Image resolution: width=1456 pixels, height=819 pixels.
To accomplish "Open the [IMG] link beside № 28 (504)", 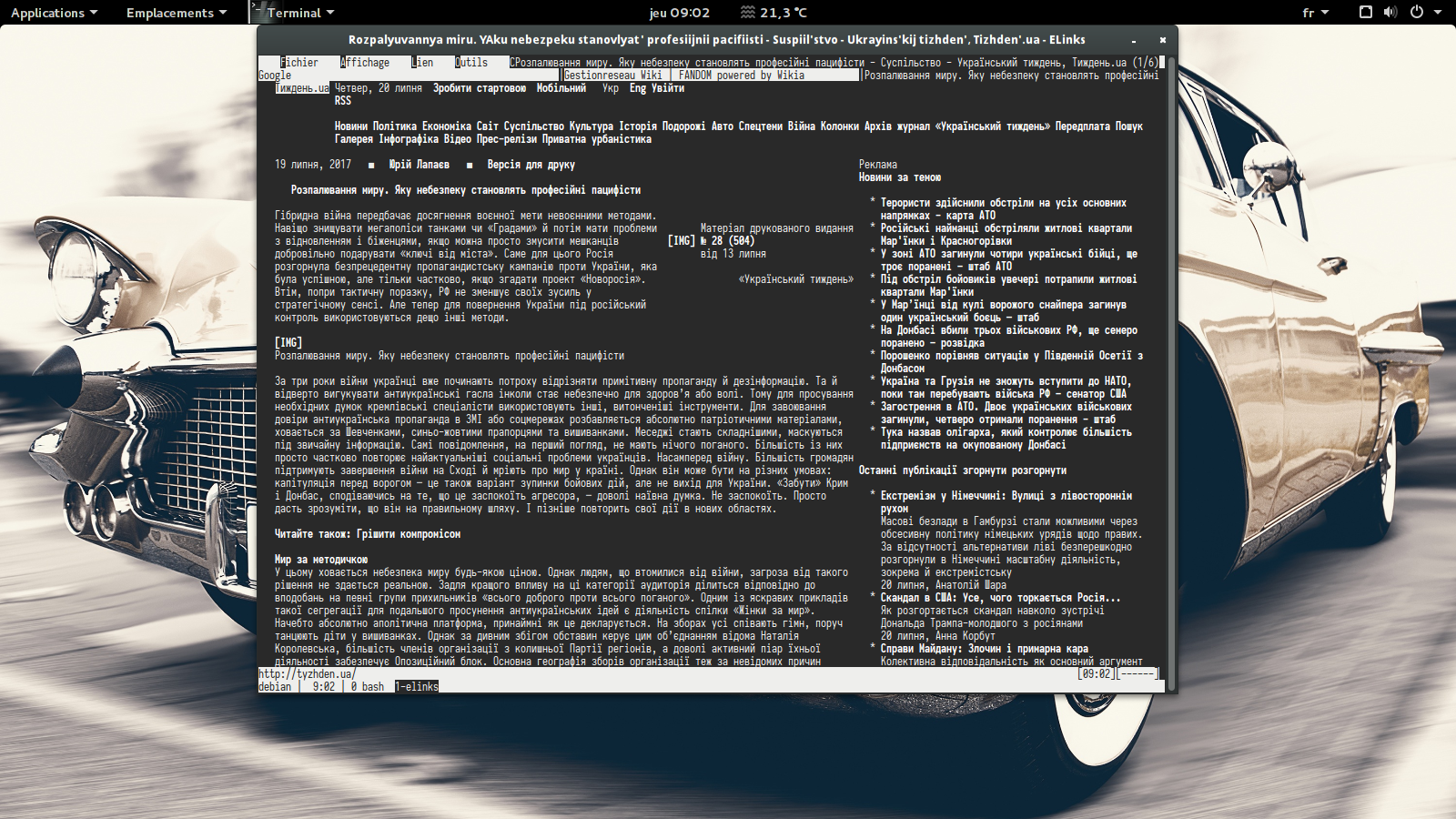I will pyautogui.click(x=682, y=241).
